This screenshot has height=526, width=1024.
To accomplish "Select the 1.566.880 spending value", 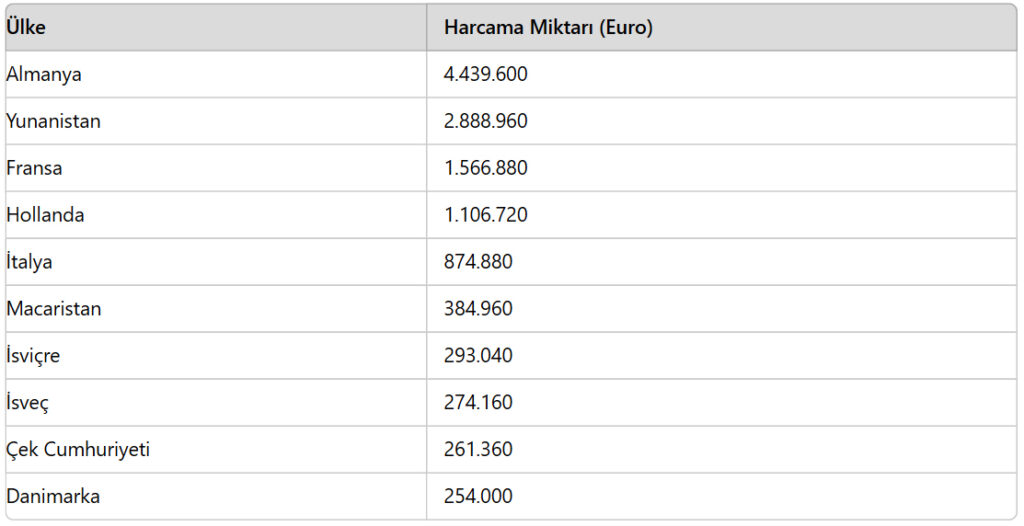I will 485,168.
